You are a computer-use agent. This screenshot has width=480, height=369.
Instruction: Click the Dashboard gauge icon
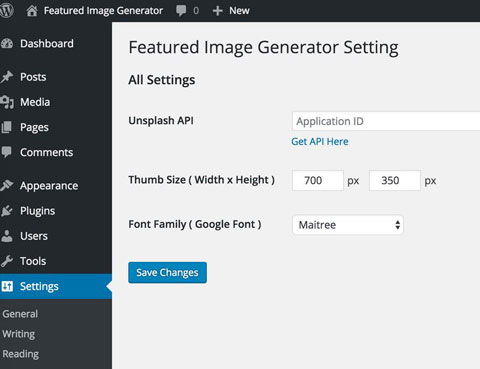(7, 44)
